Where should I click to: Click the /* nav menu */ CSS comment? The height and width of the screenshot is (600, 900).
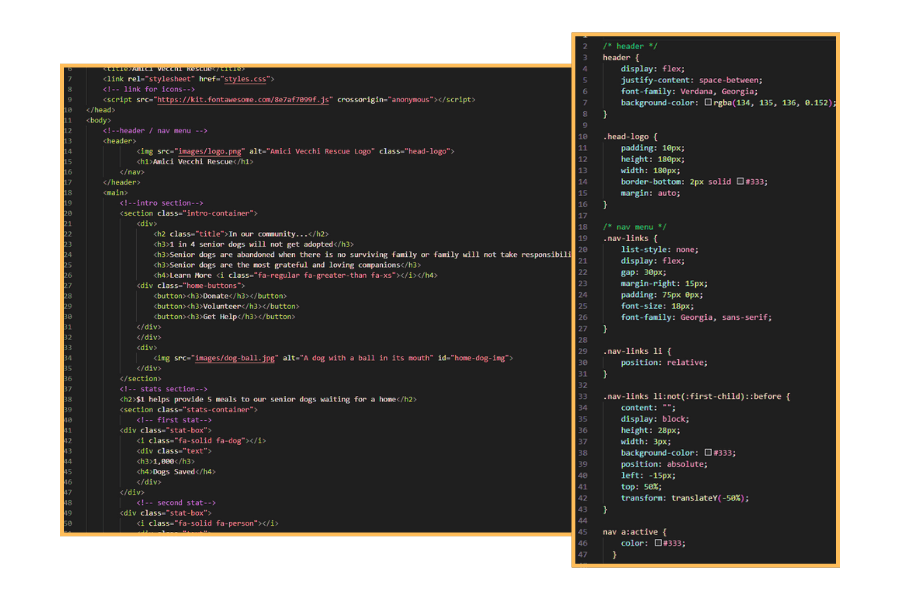click(x=635, y=227)
